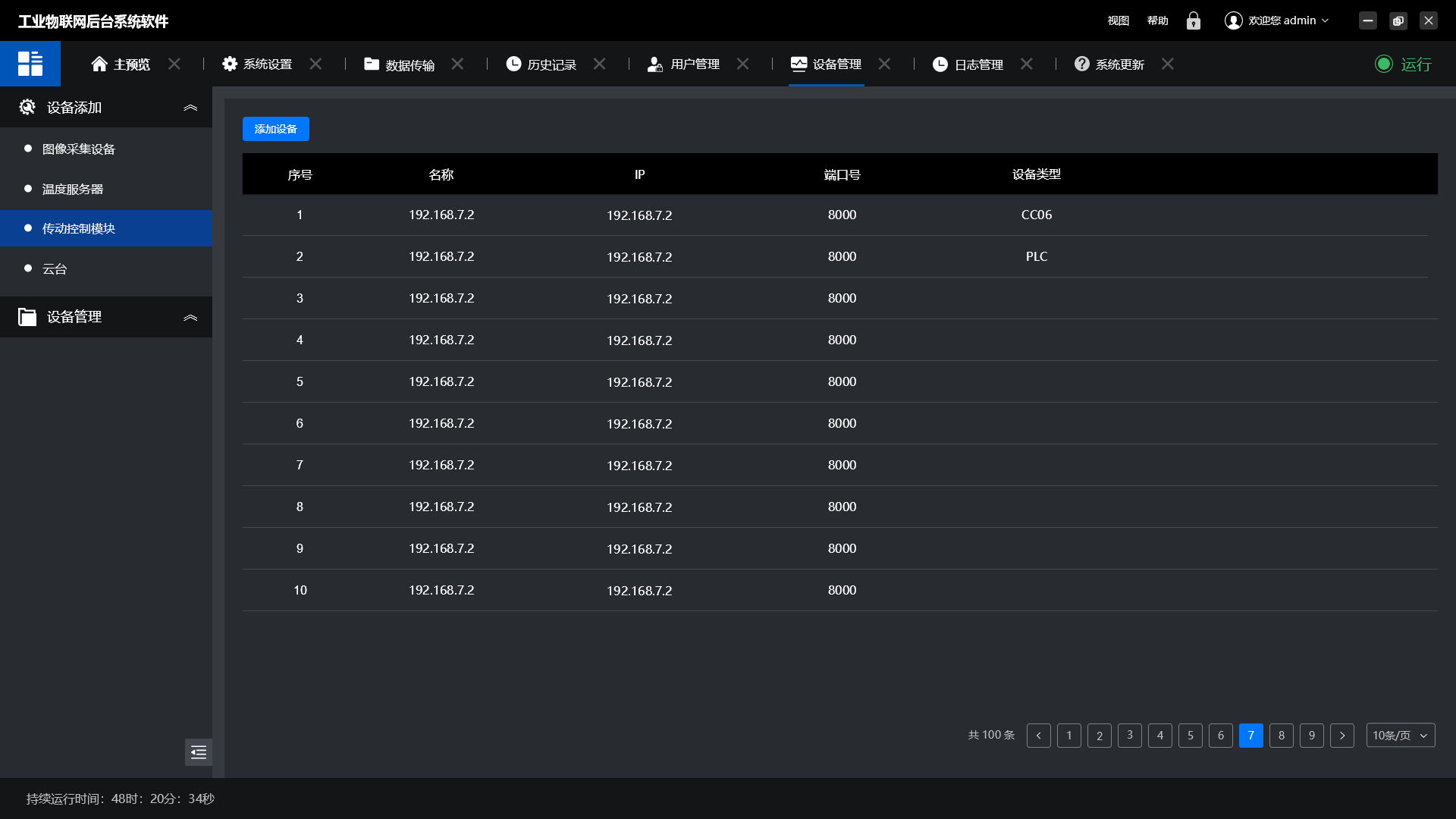Viewport: 1456px width, 819px height.
Task: Close the 系统设置 tab
Action: pos(316,64)
